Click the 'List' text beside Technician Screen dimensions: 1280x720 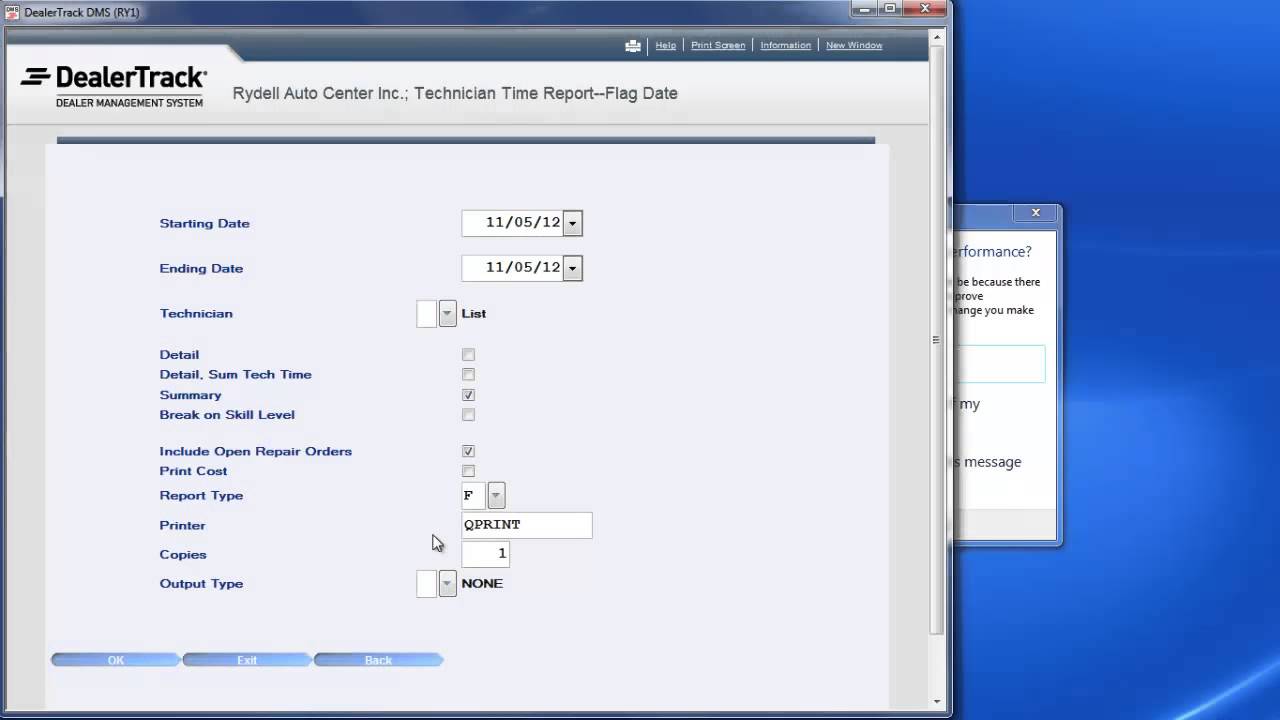[474, 314]
